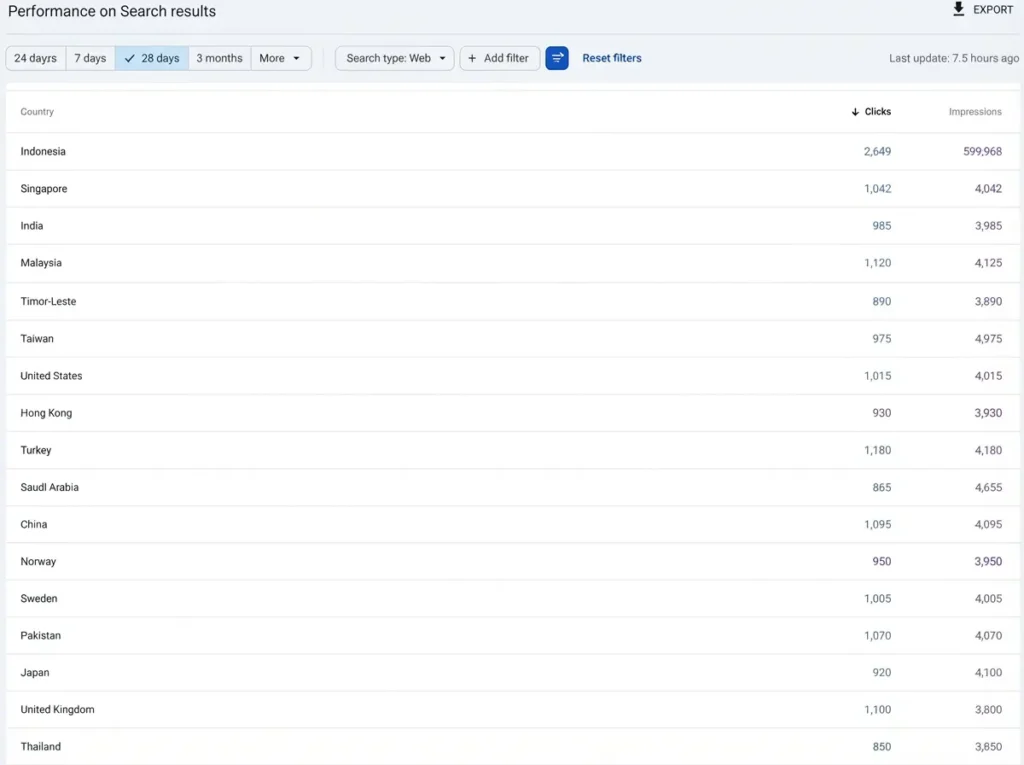
Task: Sort by the Impressions column header
Action: click(x=975, y=112)
